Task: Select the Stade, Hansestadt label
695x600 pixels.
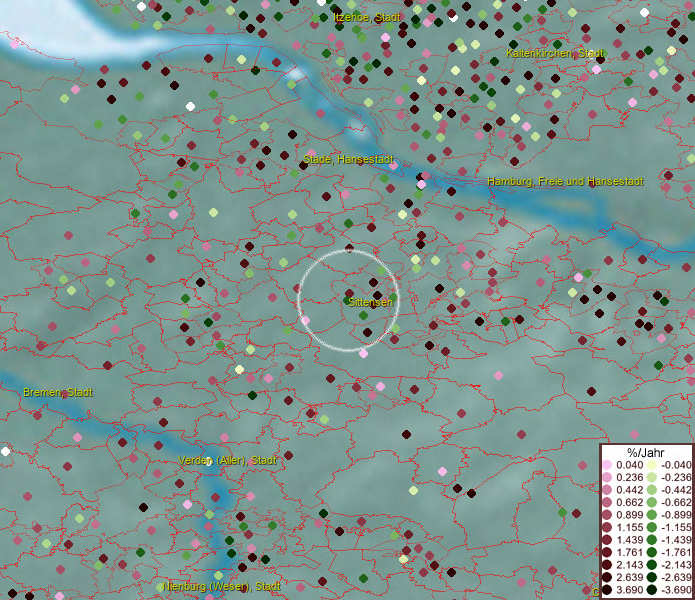Action: tap(348, 159)
